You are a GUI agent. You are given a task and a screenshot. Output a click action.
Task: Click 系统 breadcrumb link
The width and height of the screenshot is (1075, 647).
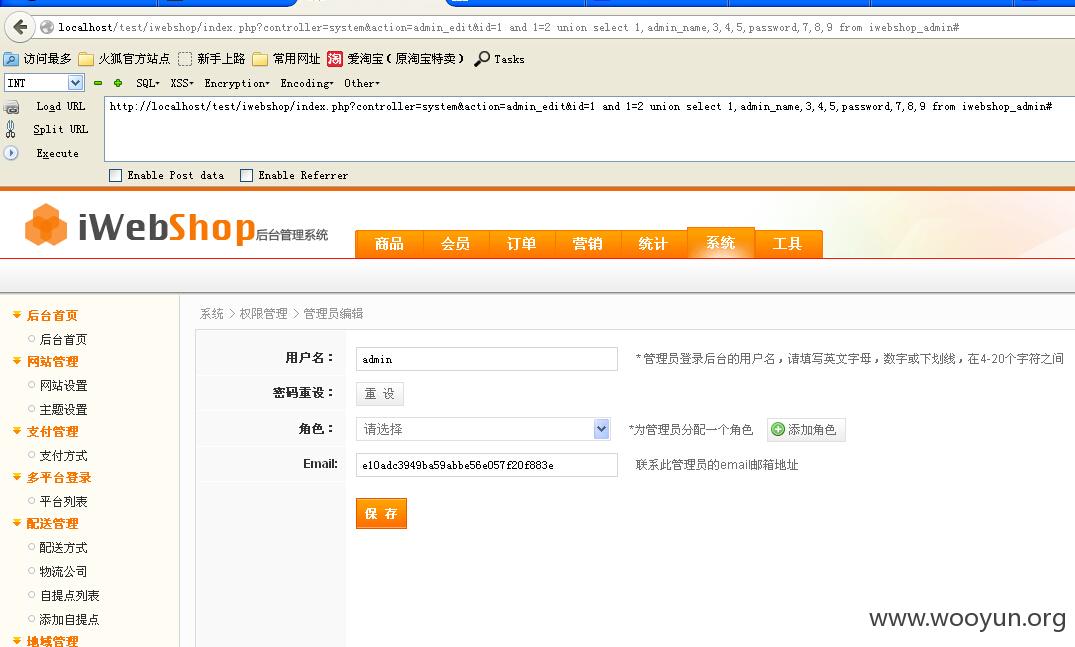(x=212, y=314)
